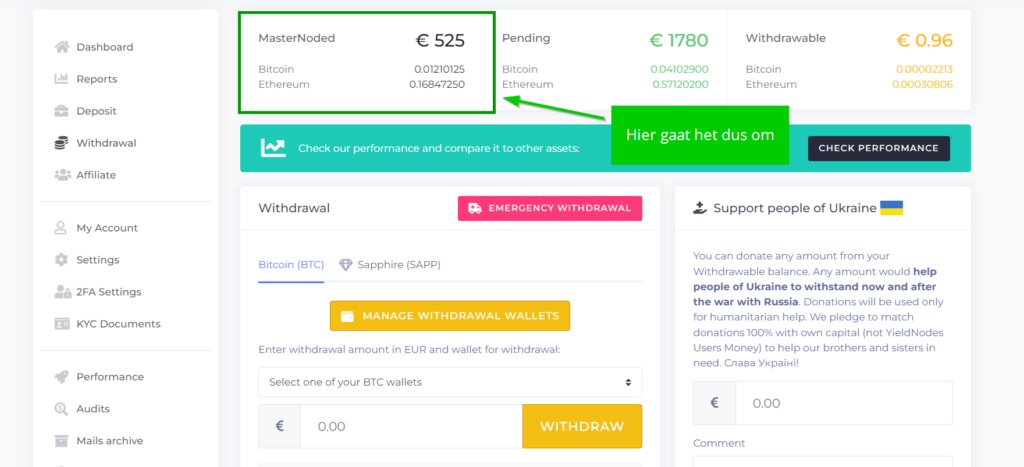1024x467 pixels.
Task: Focus the Ukraine donation amount field
Action: (844, 404)
